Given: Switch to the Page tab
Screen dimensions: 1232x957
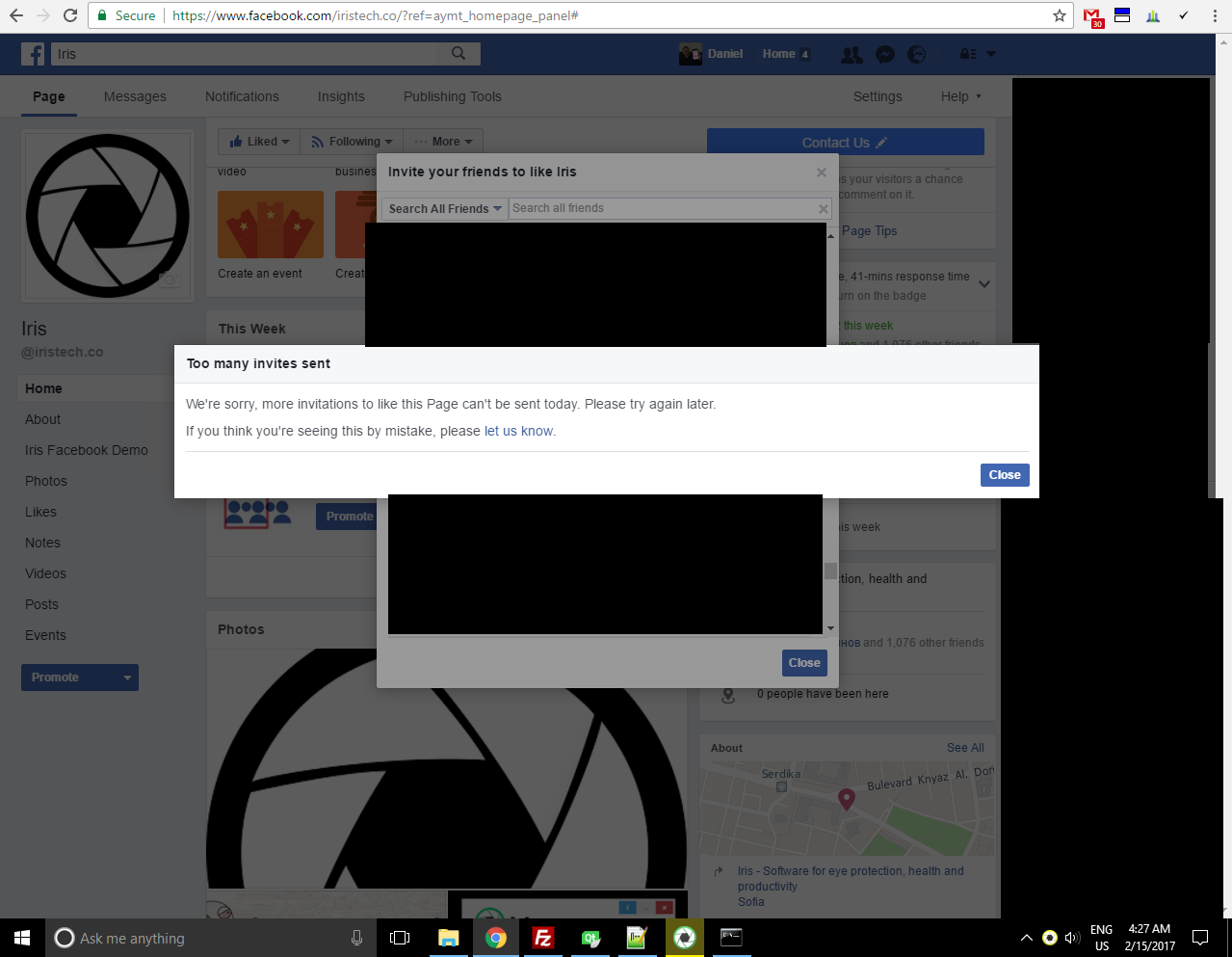Looking at the screenshot, I should [49, 96].
